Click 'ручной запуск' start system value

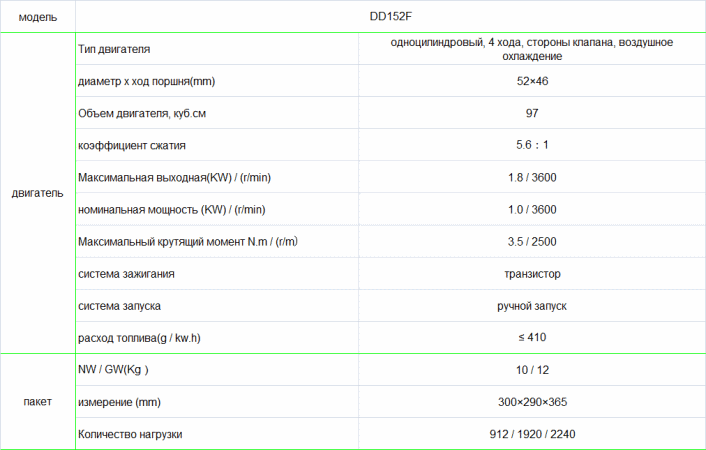click(x=532, y=305)
